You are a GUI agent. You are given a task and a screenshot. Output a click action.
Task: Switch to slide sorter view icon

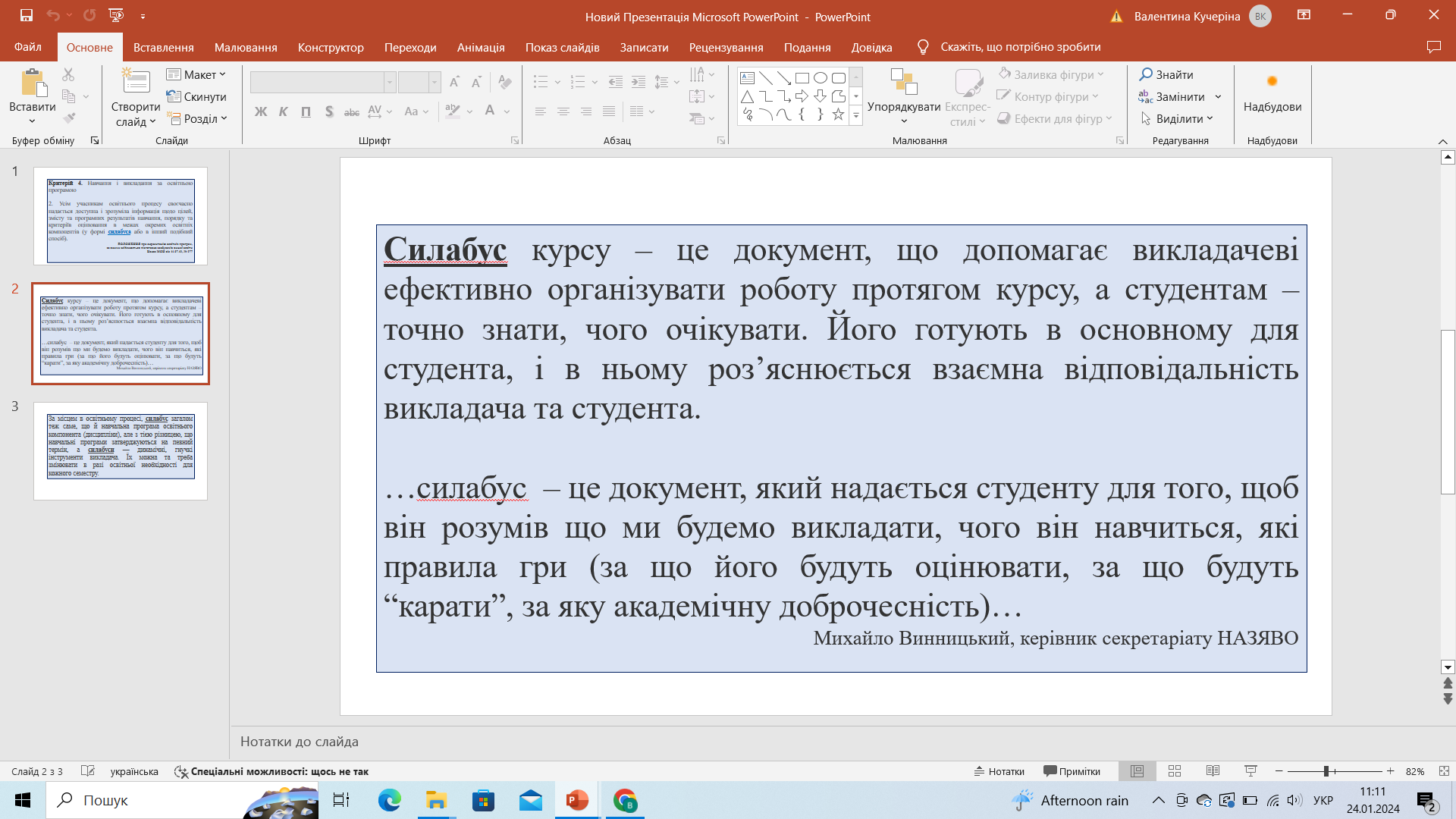pyautogui.click(x=1175, y=771)
